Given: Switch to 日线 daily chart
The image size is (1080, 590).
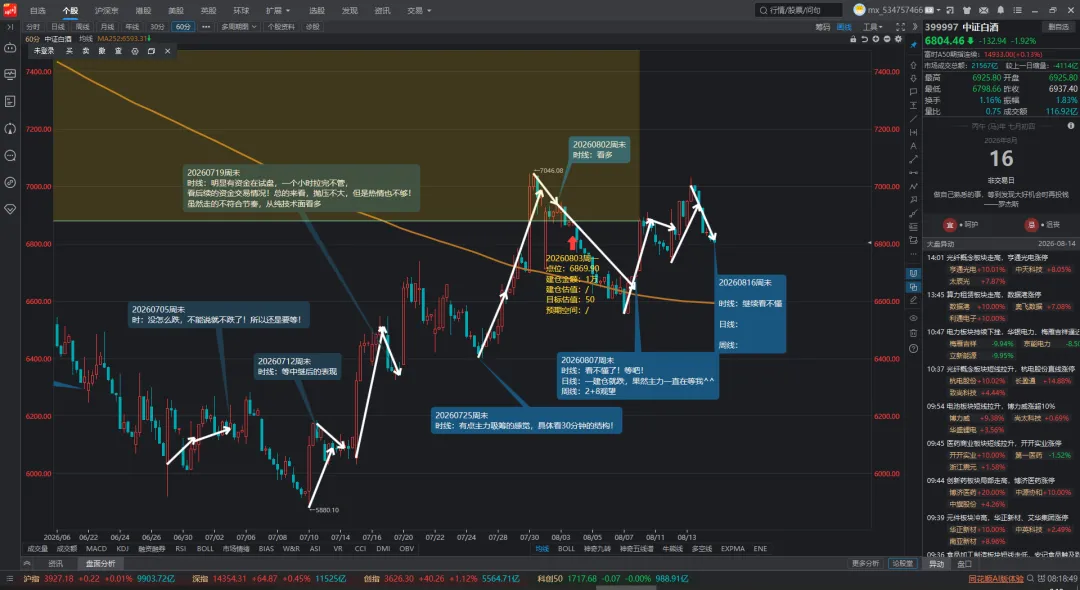Looking at the screenshot, I should point(58,27).
